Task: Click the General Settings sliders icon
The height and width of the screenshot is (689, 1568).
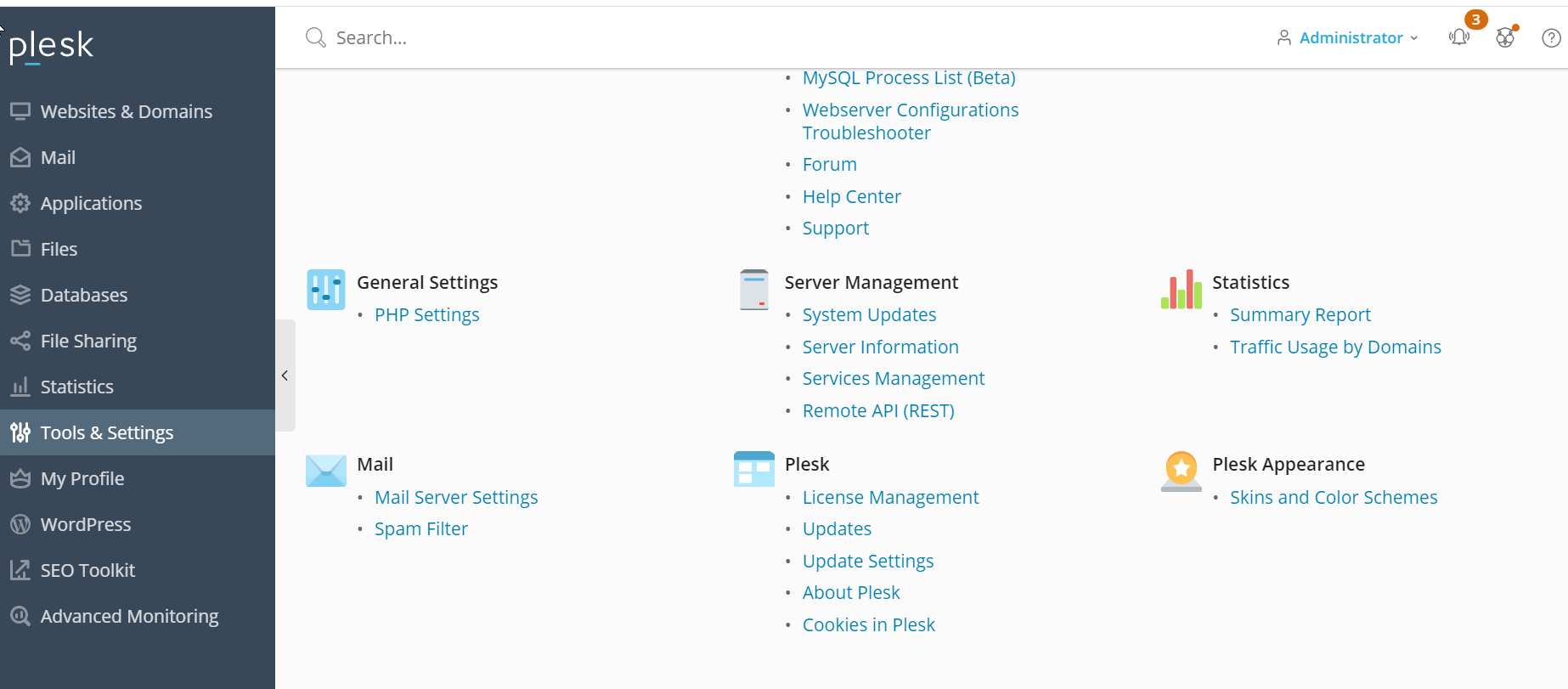Action: 326,290
